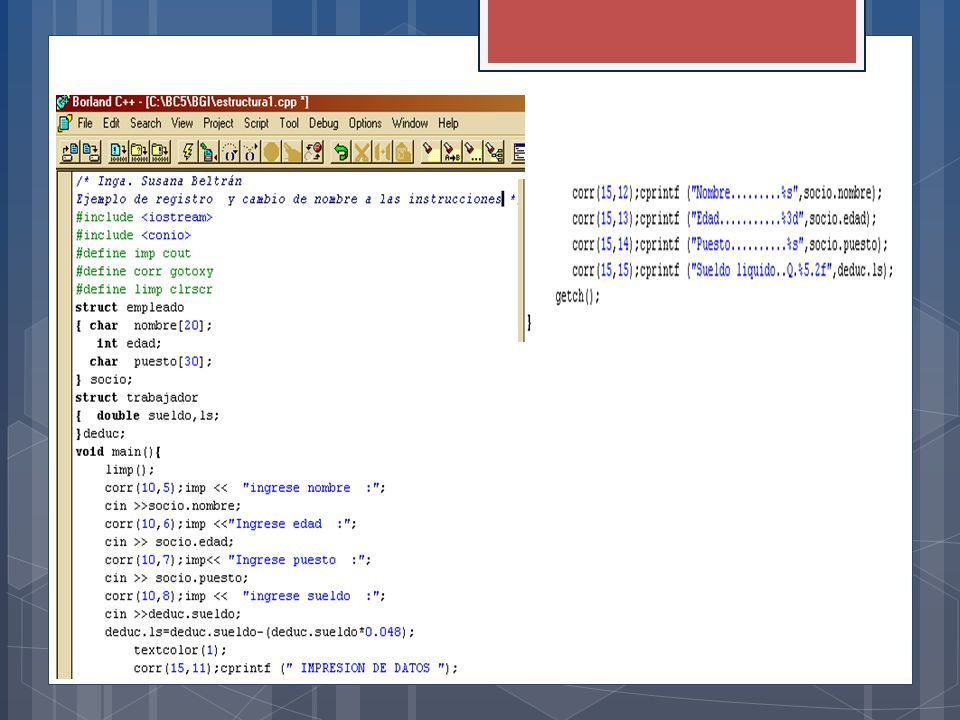Click the Borland C++ title bar app icon
The height and width of the screenshot is (720, 960).
click(62, 102)
